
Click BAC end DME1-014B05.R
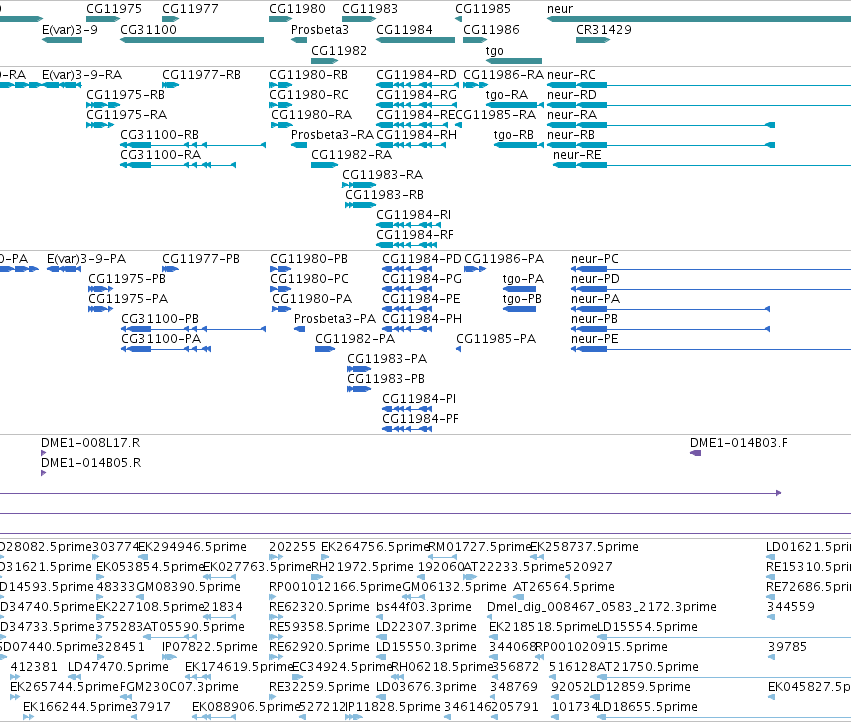(91, 463)
